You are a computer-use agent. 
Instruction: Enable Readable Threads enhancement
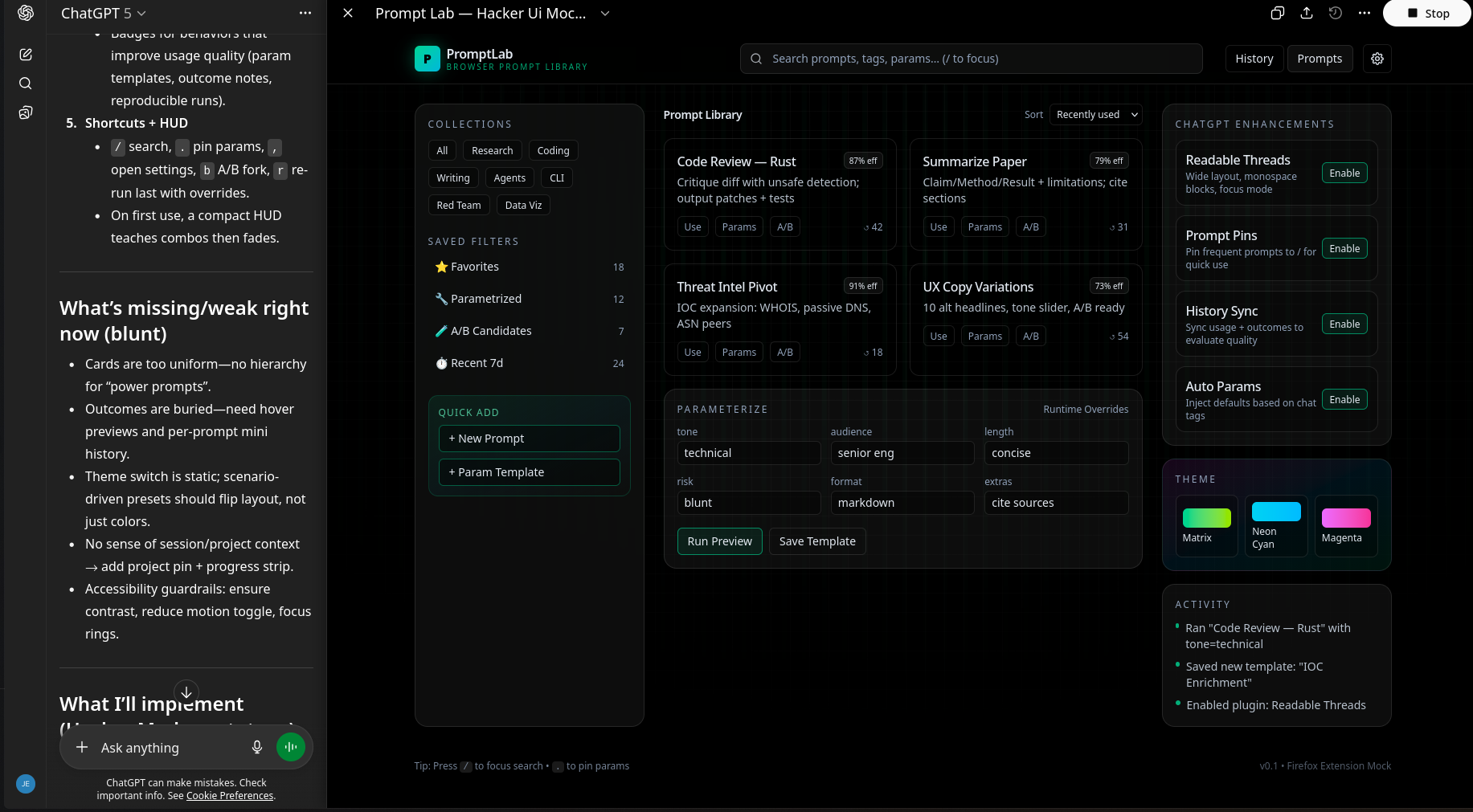point(1344,173)
